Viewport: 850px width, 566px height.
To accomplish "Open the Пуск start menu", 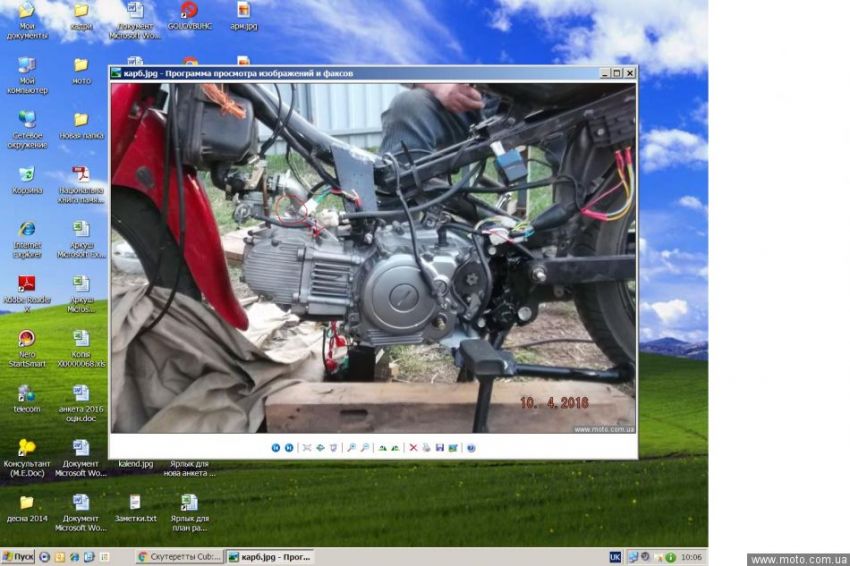I will coord(18,557).
